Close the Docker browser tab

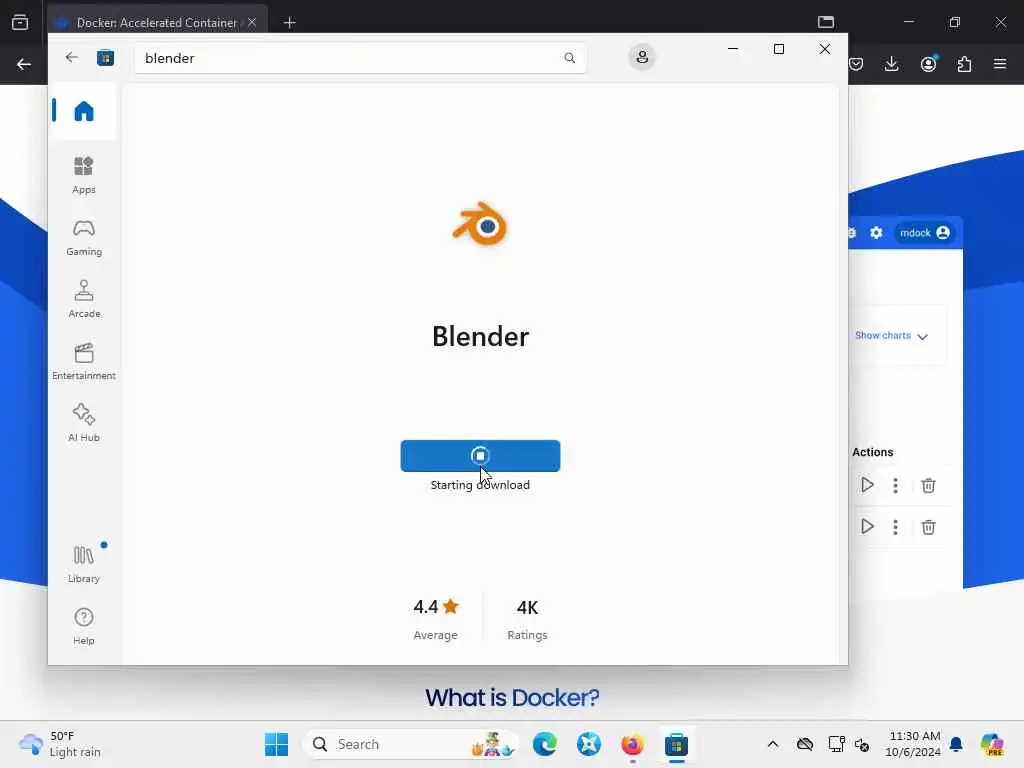[x=252, y=22]
